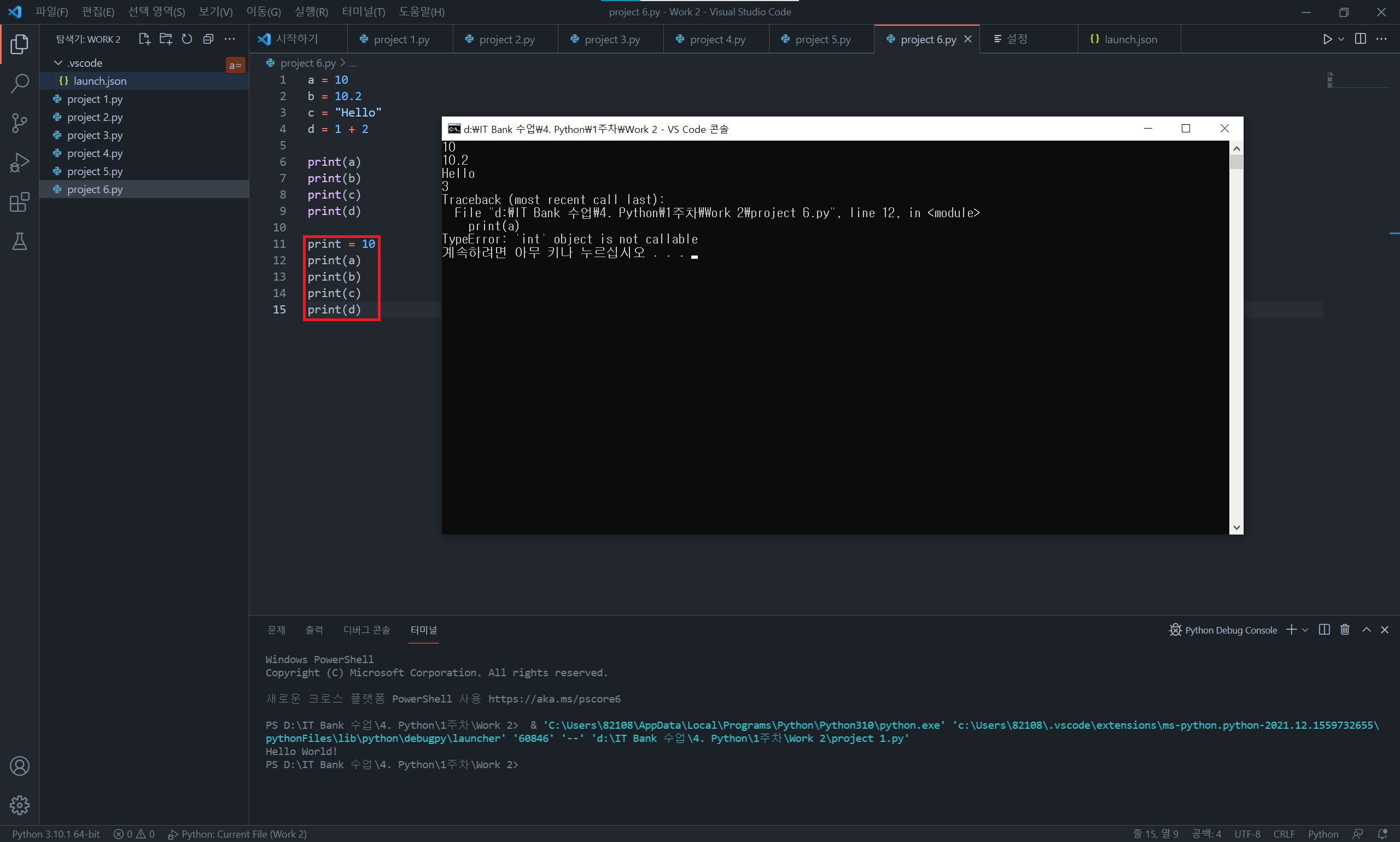
Task: Collapse the .vscode folder
Action: click(x=59, y=62)
